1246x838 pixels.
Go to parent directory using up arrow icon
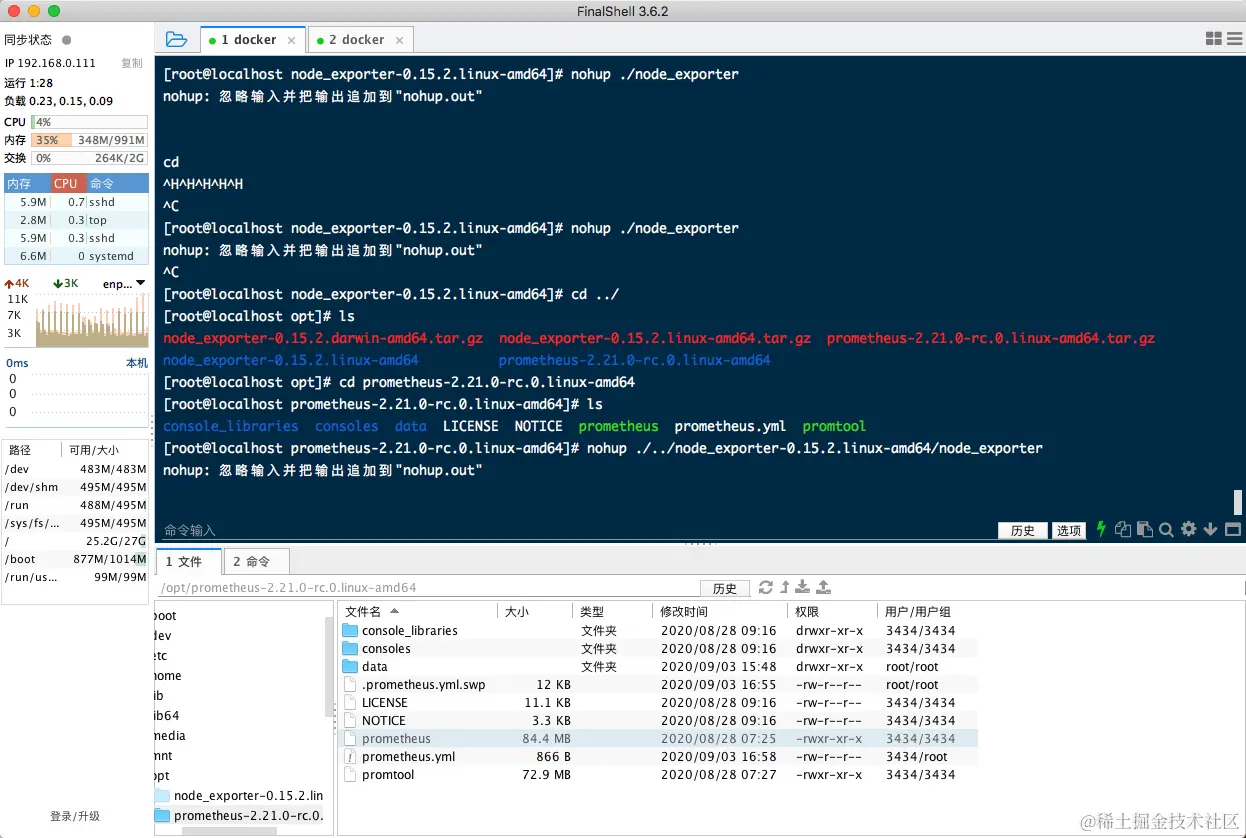(785, 587)
